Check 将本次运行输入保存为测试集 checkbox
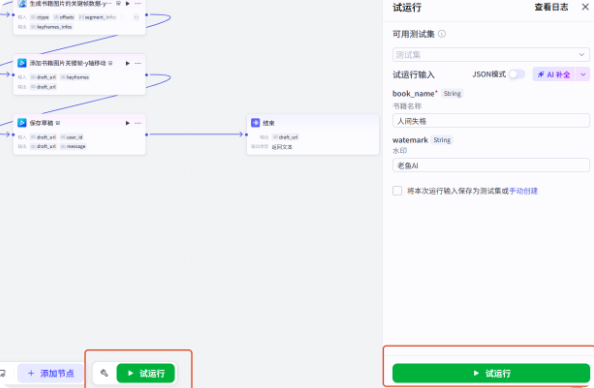 tap(397, 191)
